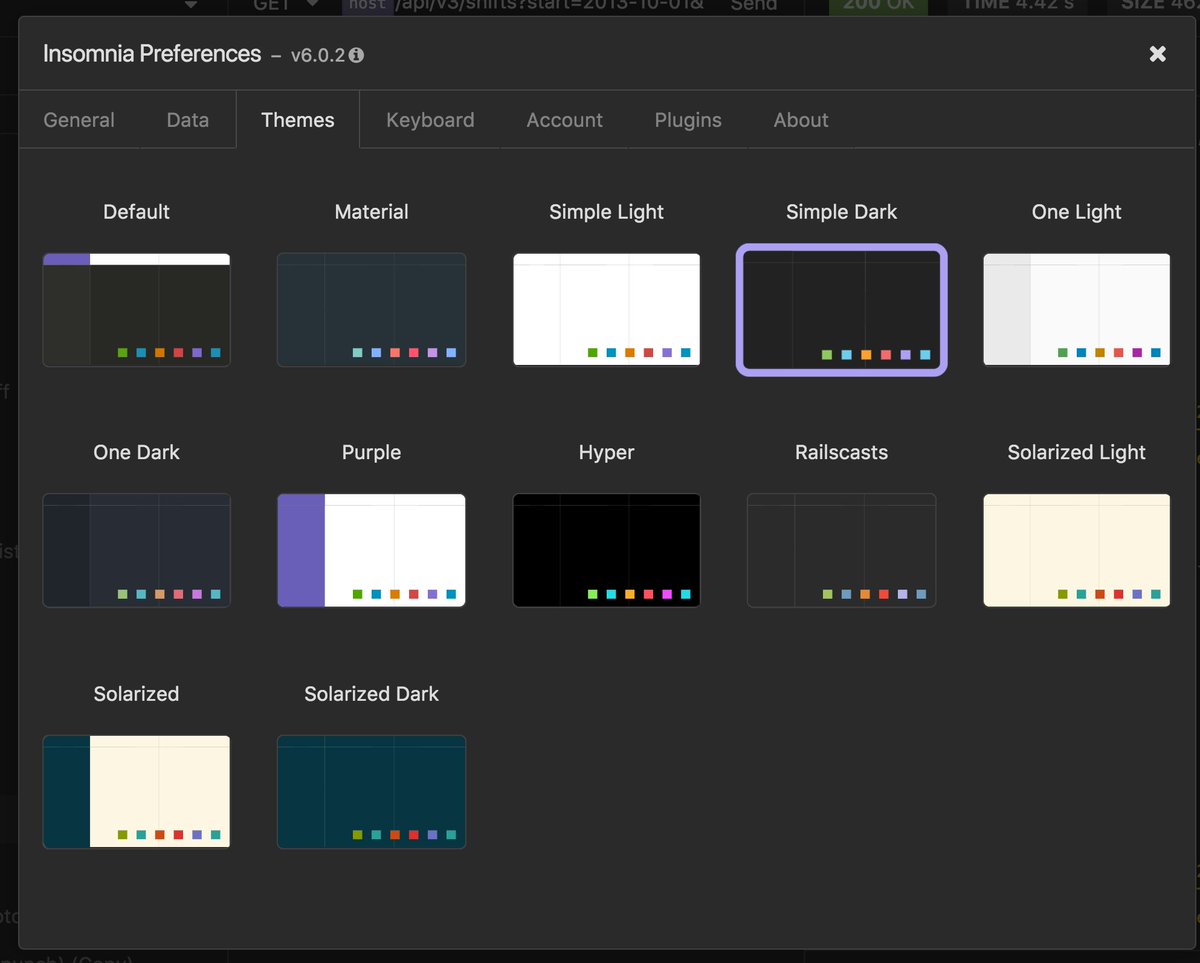Image resolution: width=1200 pixels, height=963 pixels.
Task: Click the selected Simple Dark theme thumbnail
Action: click(x=842, y=310)
